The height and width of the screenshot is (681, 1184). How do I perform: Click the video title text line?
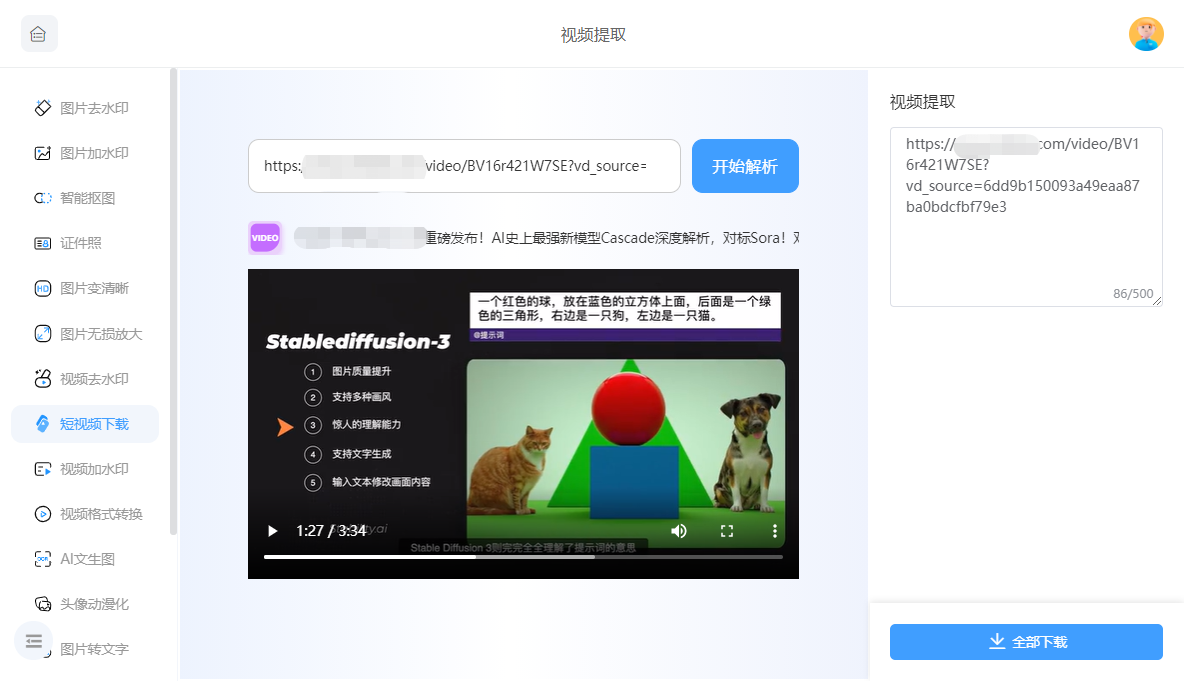(547, 238)
